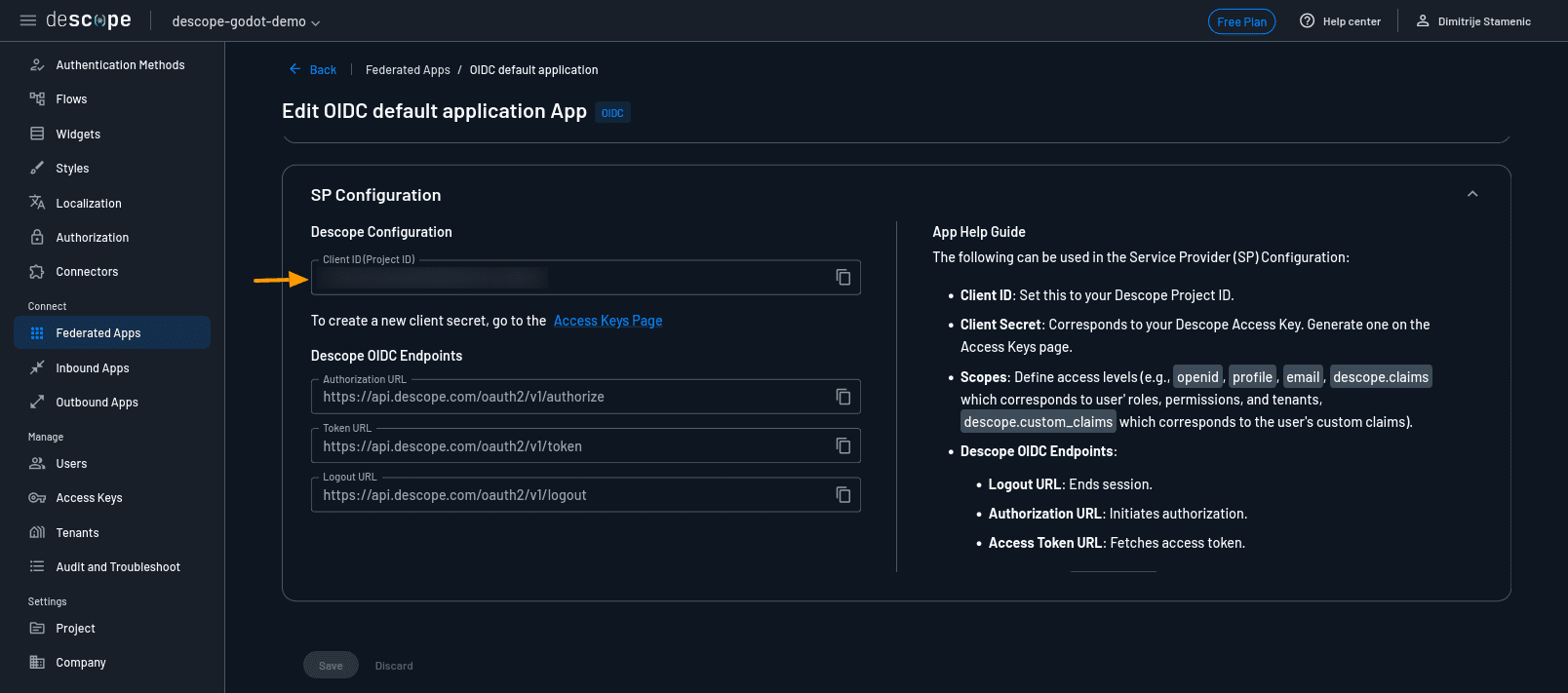This screenshot has height=693, width=1568.
Task: Copy the Authorization URL
Action: tap(843, 397)
